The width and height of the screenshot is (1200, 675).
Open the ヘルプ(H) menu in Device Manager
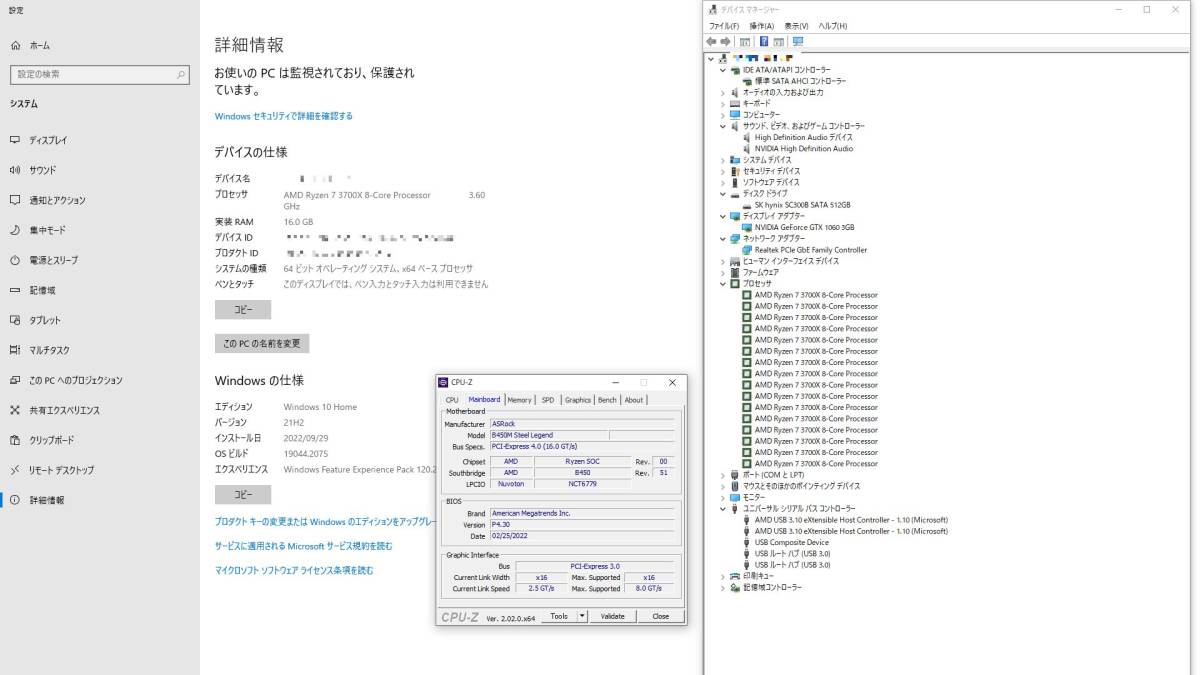pyautogui.click(x=833, y=26)
